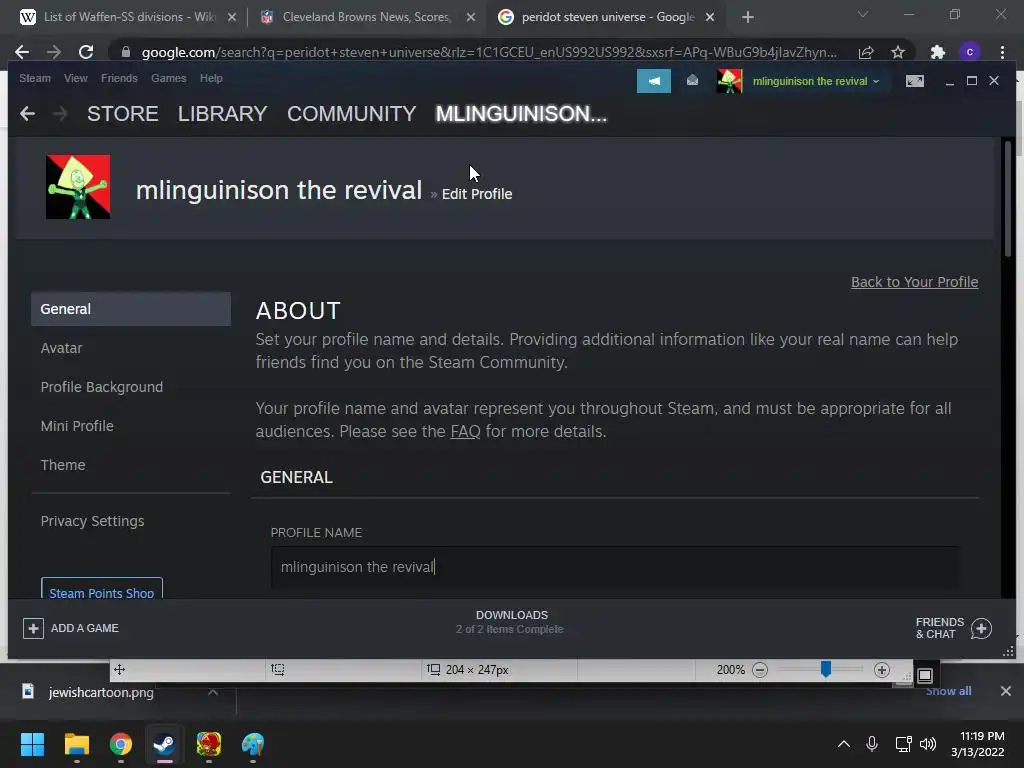Viewport: 1024px width, 768px height.
Task: Open jewishcartoon.png downloaded file
Action: tap(101, 692)
